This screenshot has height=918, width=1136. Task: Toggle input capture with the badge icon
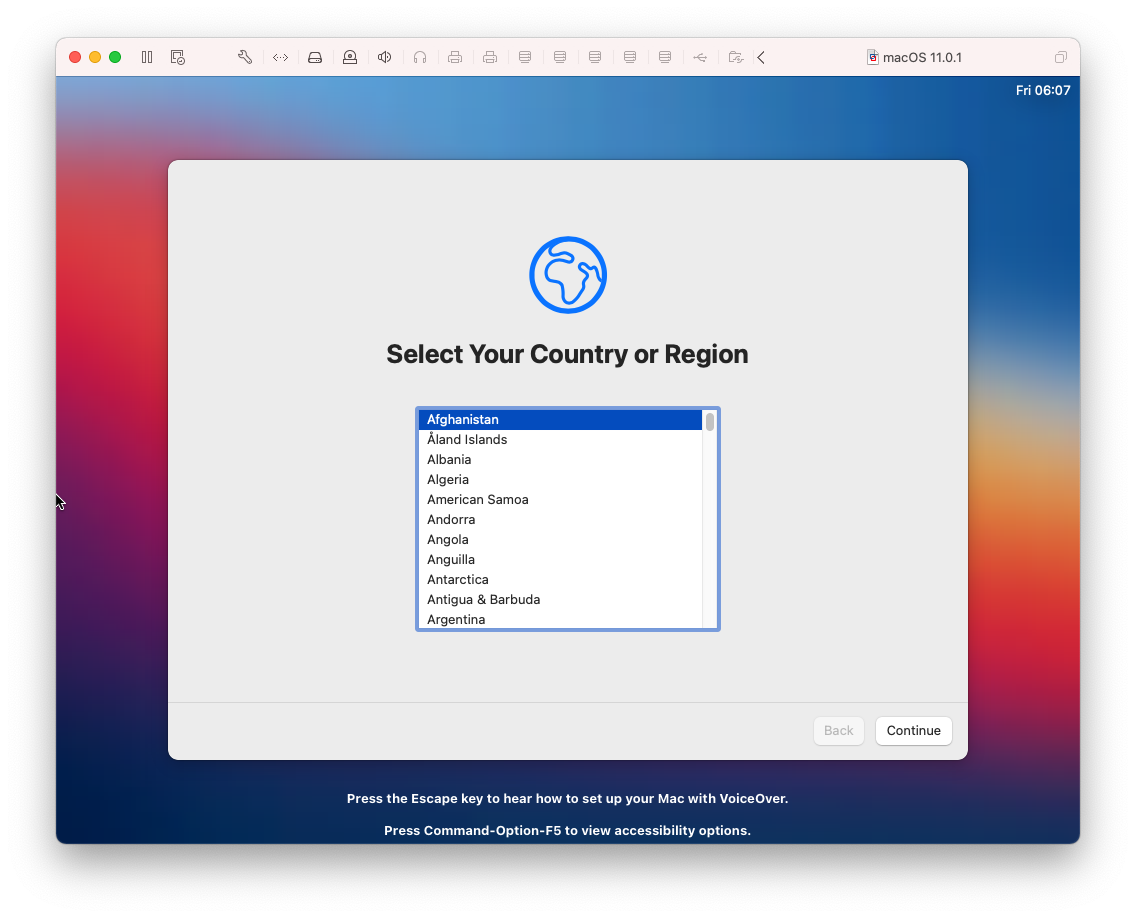coord(349,57)
